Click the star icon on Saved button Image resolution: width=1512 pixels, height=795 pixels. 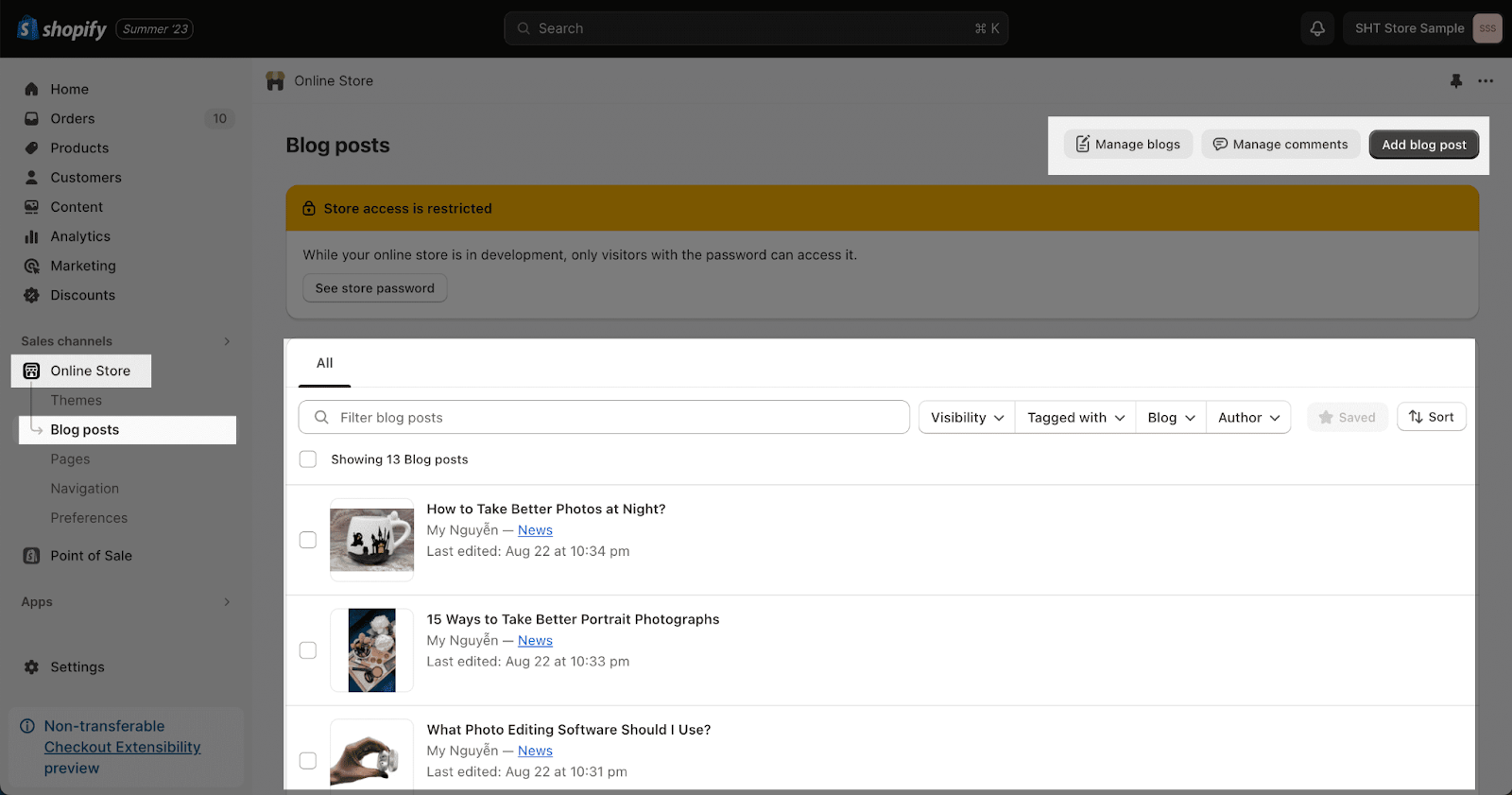pos(1326,417)
